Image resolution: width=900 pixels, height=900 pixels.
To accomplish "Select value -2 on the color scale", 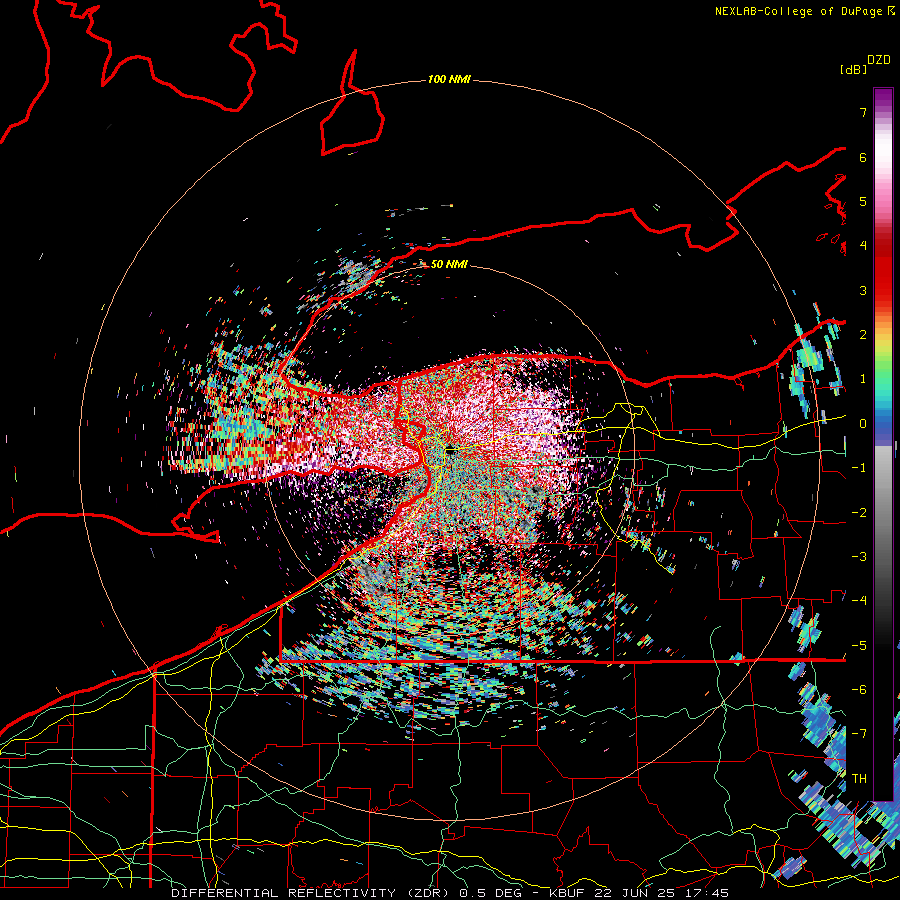I will tap(859, 513).
